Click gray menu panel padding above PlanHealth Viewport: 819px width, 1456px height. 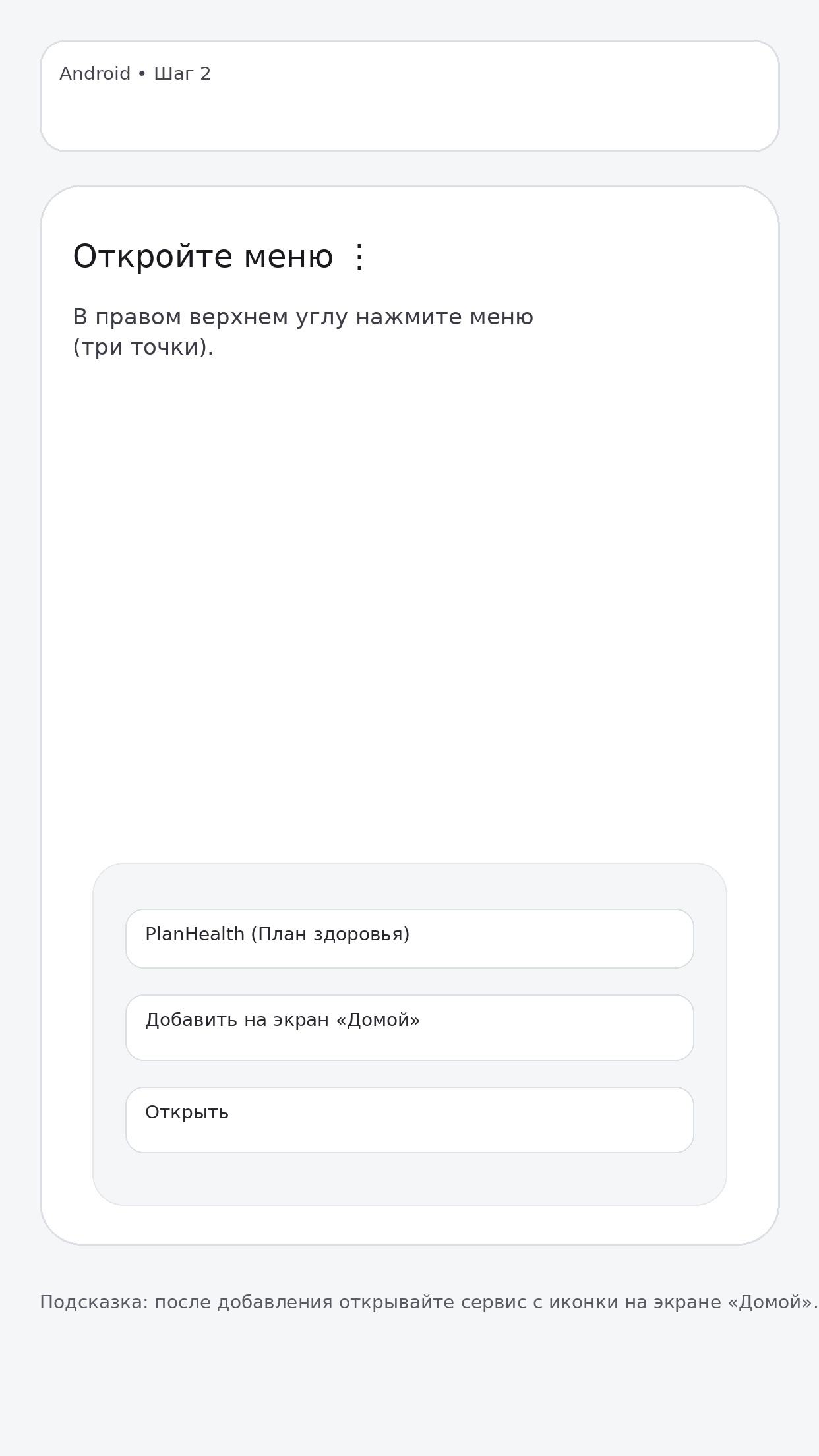(x=409, y=886)
